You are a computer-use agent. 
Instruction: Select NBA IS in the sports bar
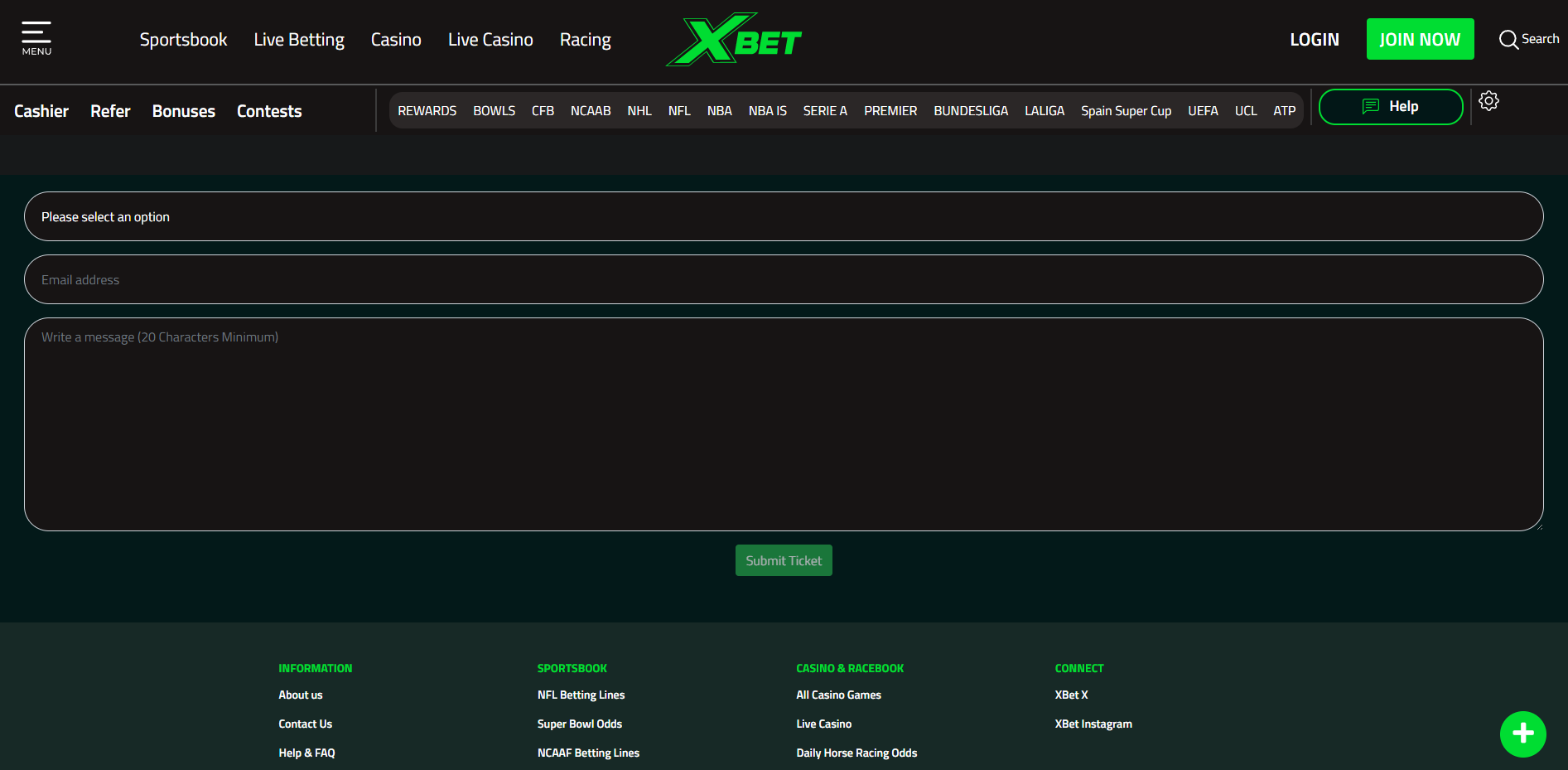767,110
